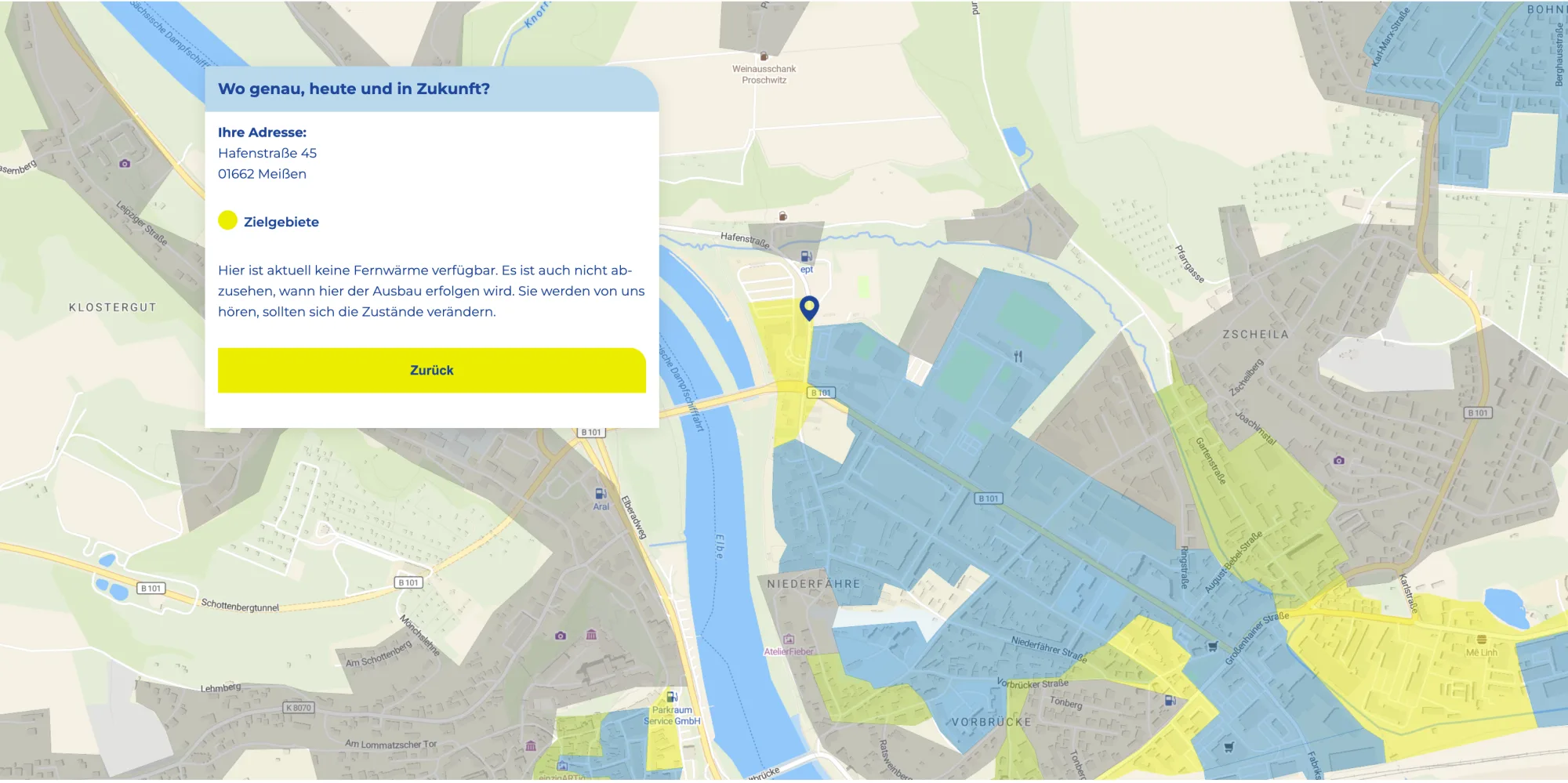Click the Schottenbergtunnel label
Image resolution: width=1568 pixels, height=783 pixels.
coord(240,605)
